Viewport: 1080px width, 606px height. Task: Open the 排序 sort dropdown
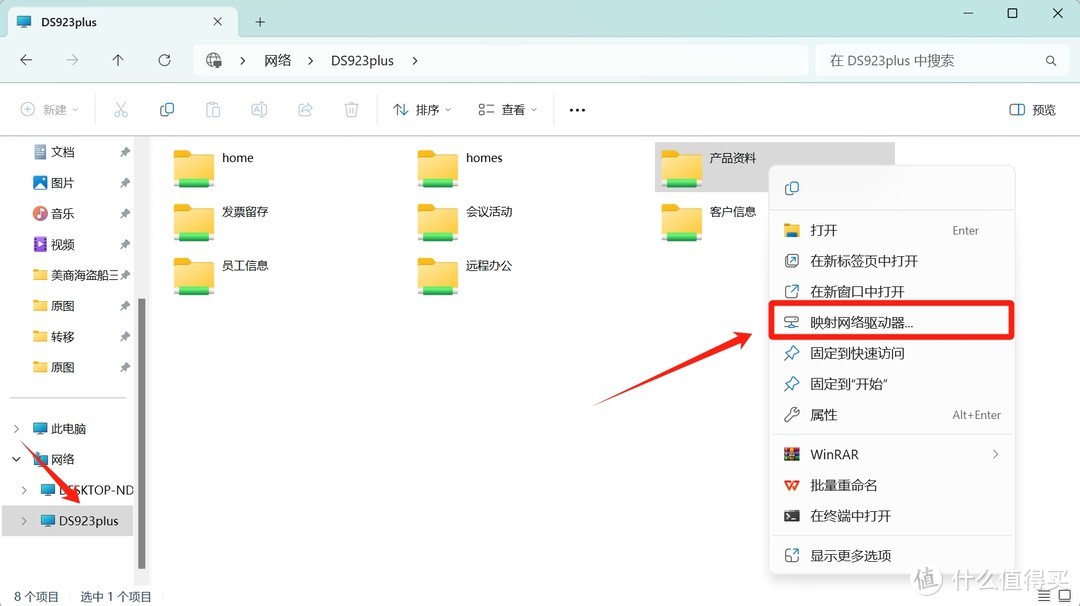[421, 109]
